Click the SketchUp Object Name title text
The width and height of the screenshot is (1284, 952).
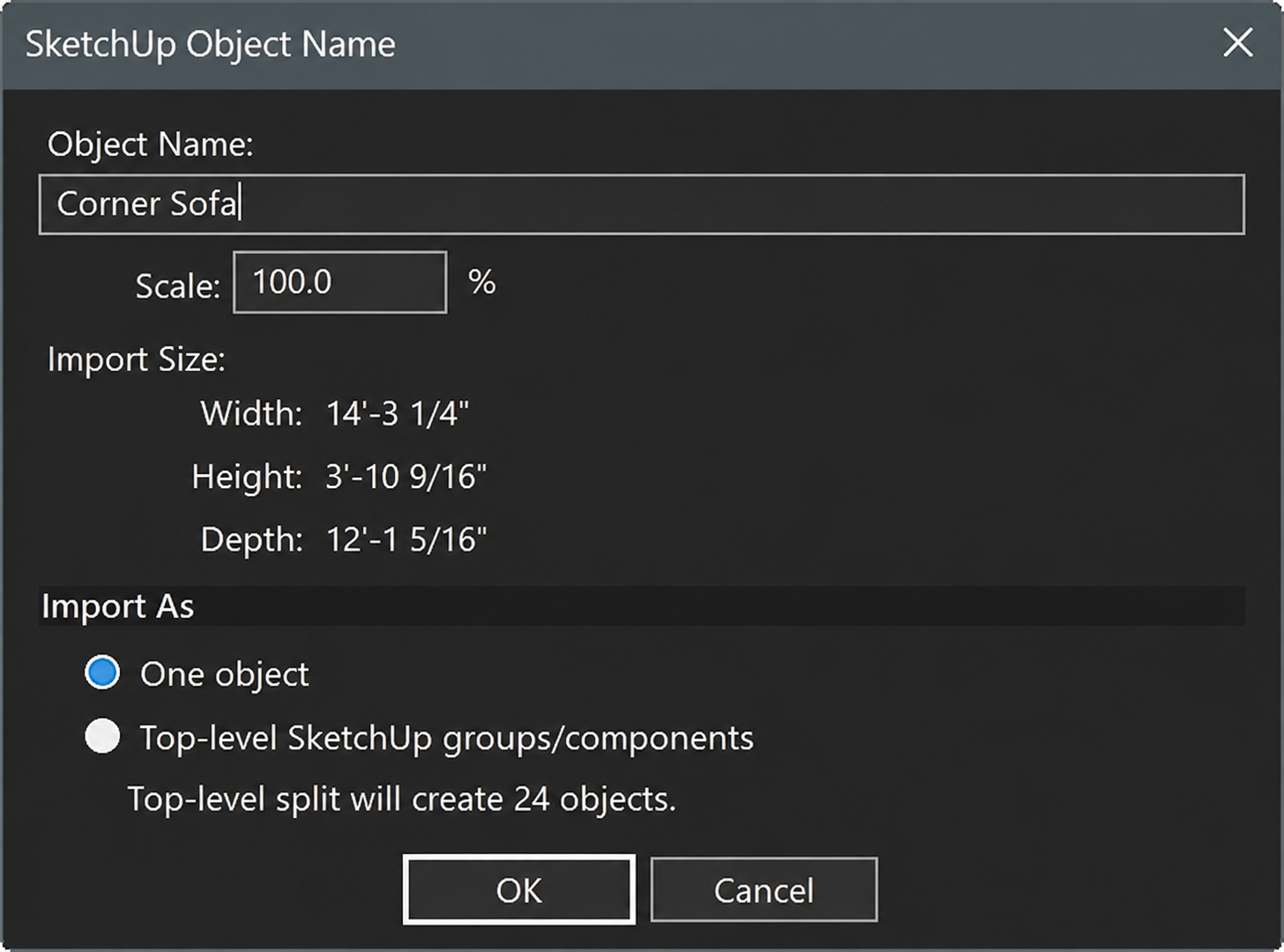[211, 44]
